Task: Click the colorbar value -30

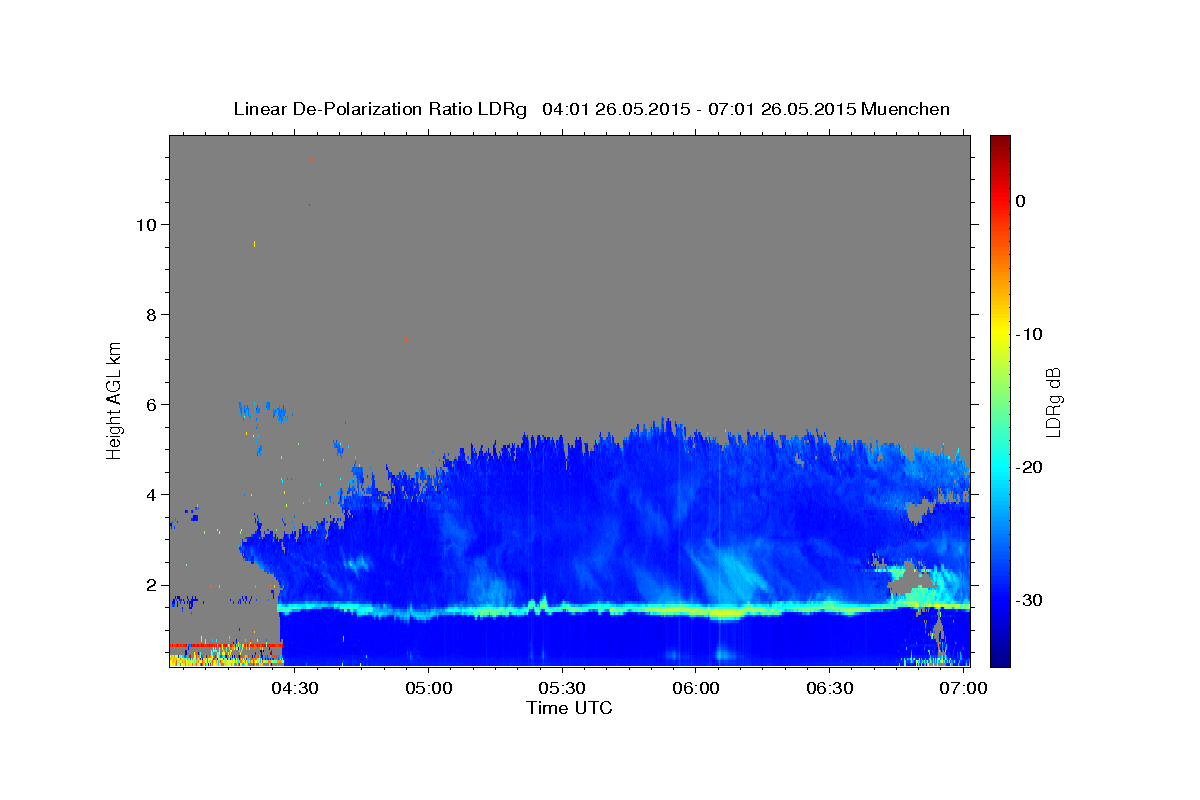Action: [x=1030, y=600]
